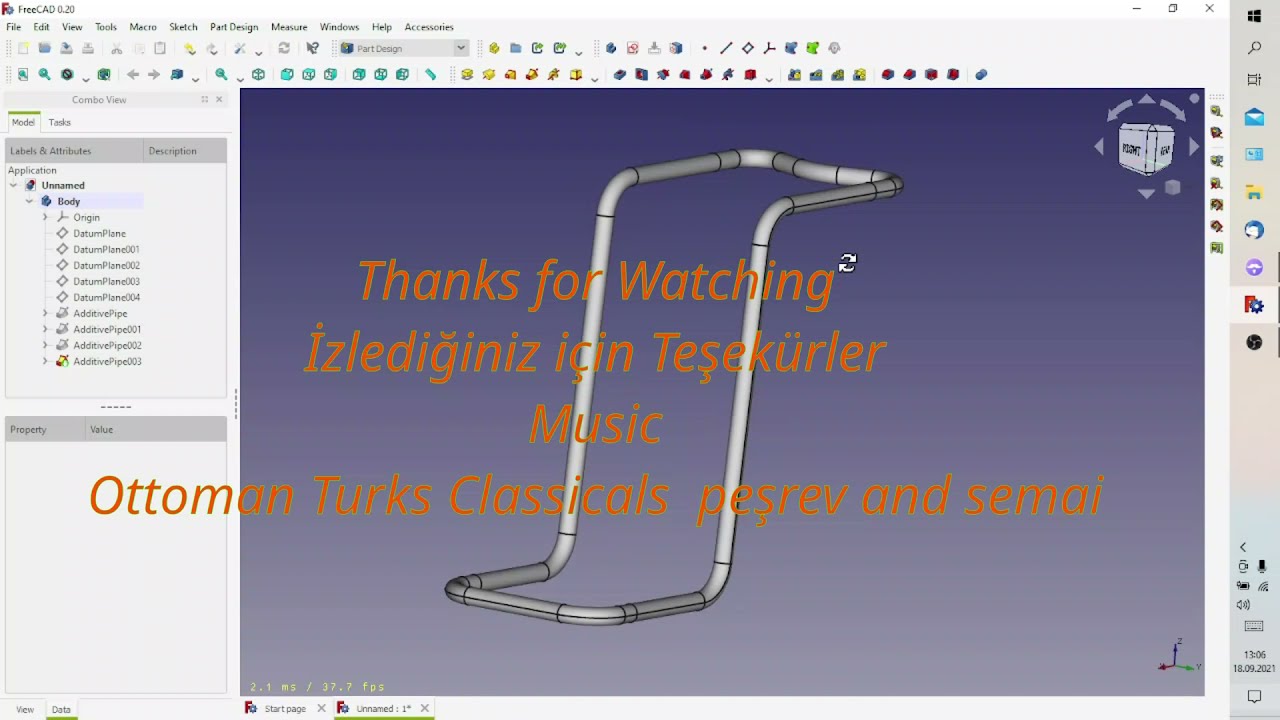Select the Boolean operation tool
The width and height of the screenshot is (1280, 720).
pyautogui.click(x=981, y=74)
